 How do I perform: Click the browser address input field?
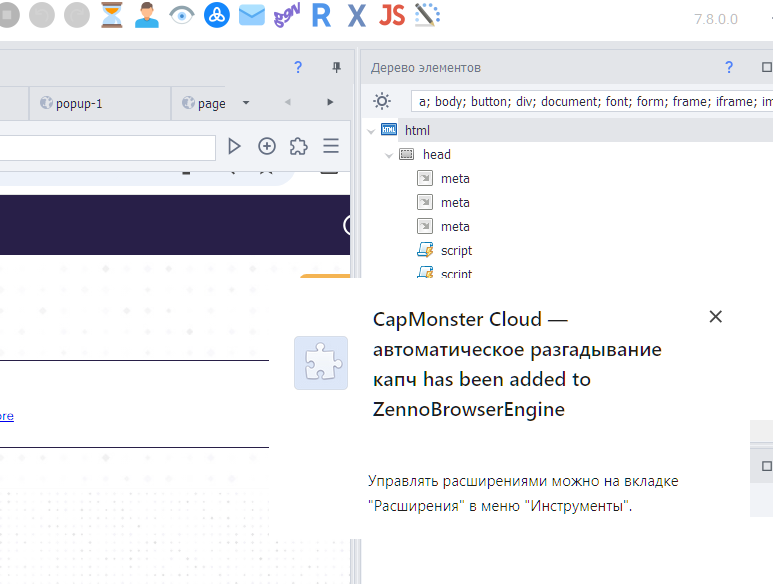(108, 147)
